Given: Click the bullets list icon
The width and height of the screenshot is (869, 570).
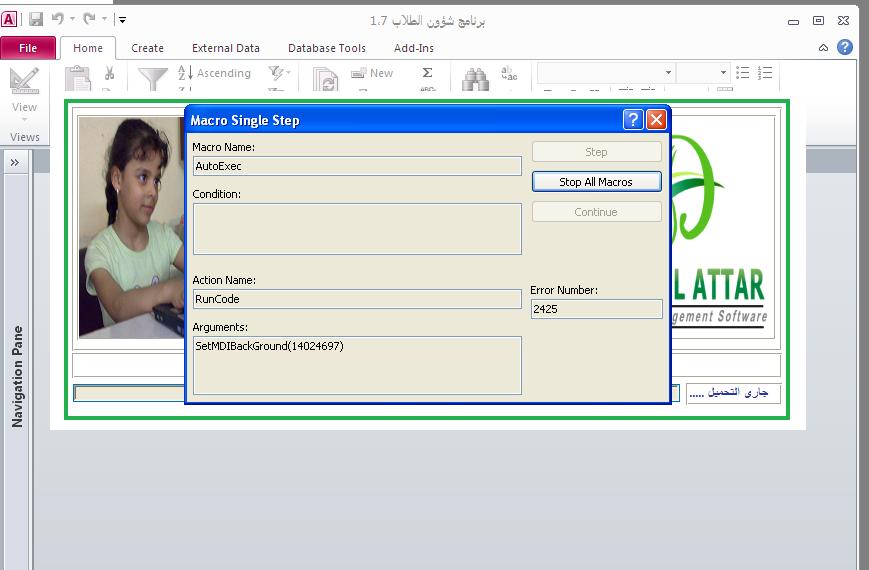Looking at the screenshot, I should click(x=743, y=73).
